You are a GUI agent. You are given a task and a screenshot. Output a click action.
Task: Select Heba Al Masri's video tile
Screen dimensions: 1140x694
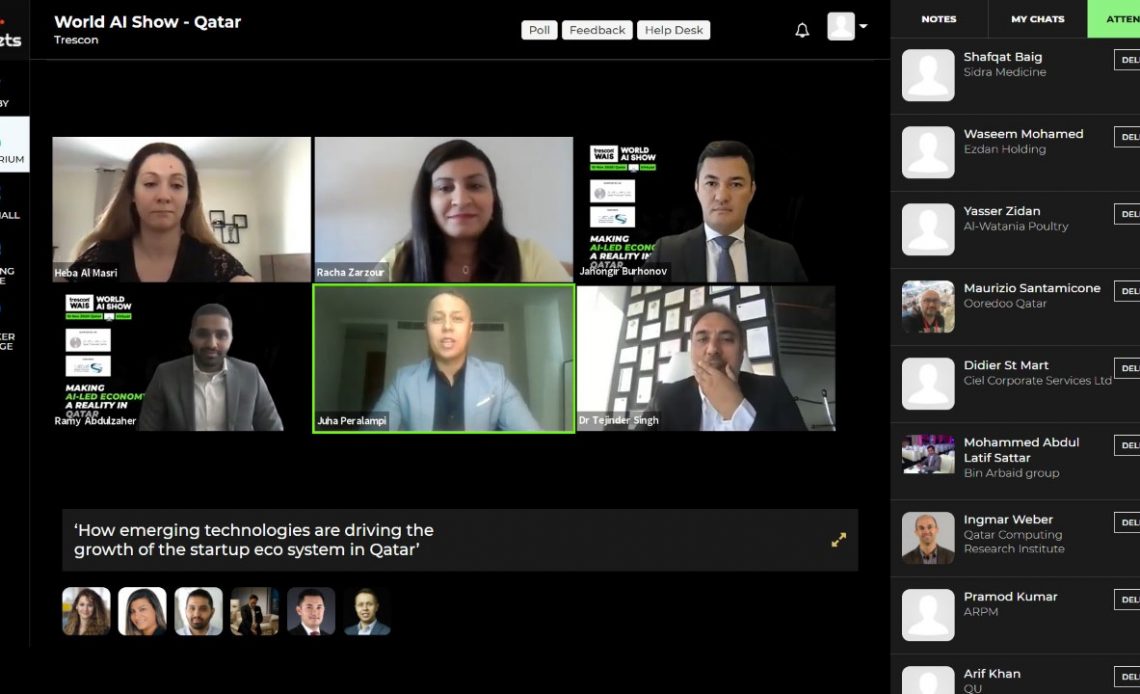pyautogui.click(x=181, y=209)
